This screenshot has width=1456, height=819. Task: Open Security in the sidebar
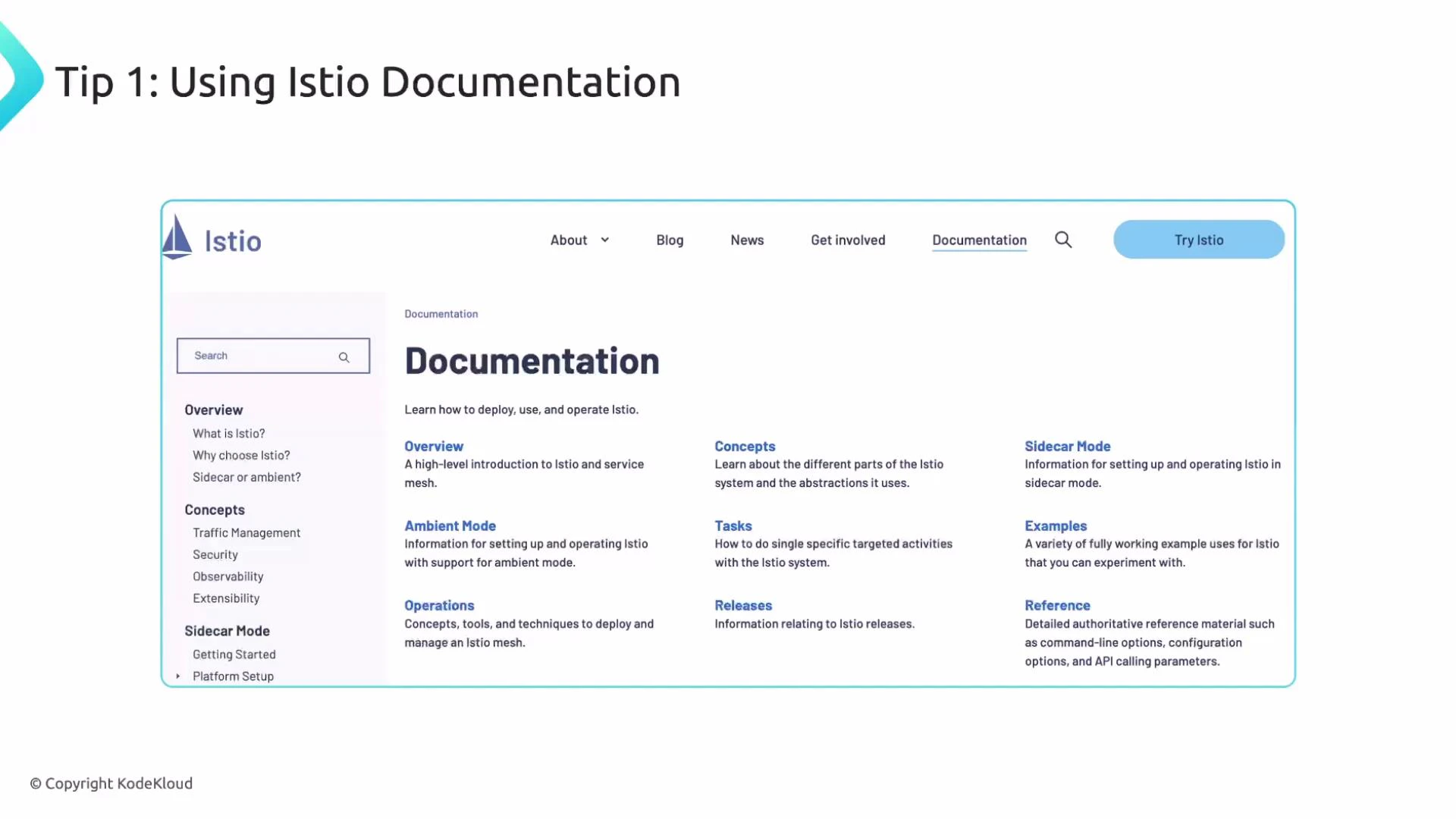(x=215, y=554)
